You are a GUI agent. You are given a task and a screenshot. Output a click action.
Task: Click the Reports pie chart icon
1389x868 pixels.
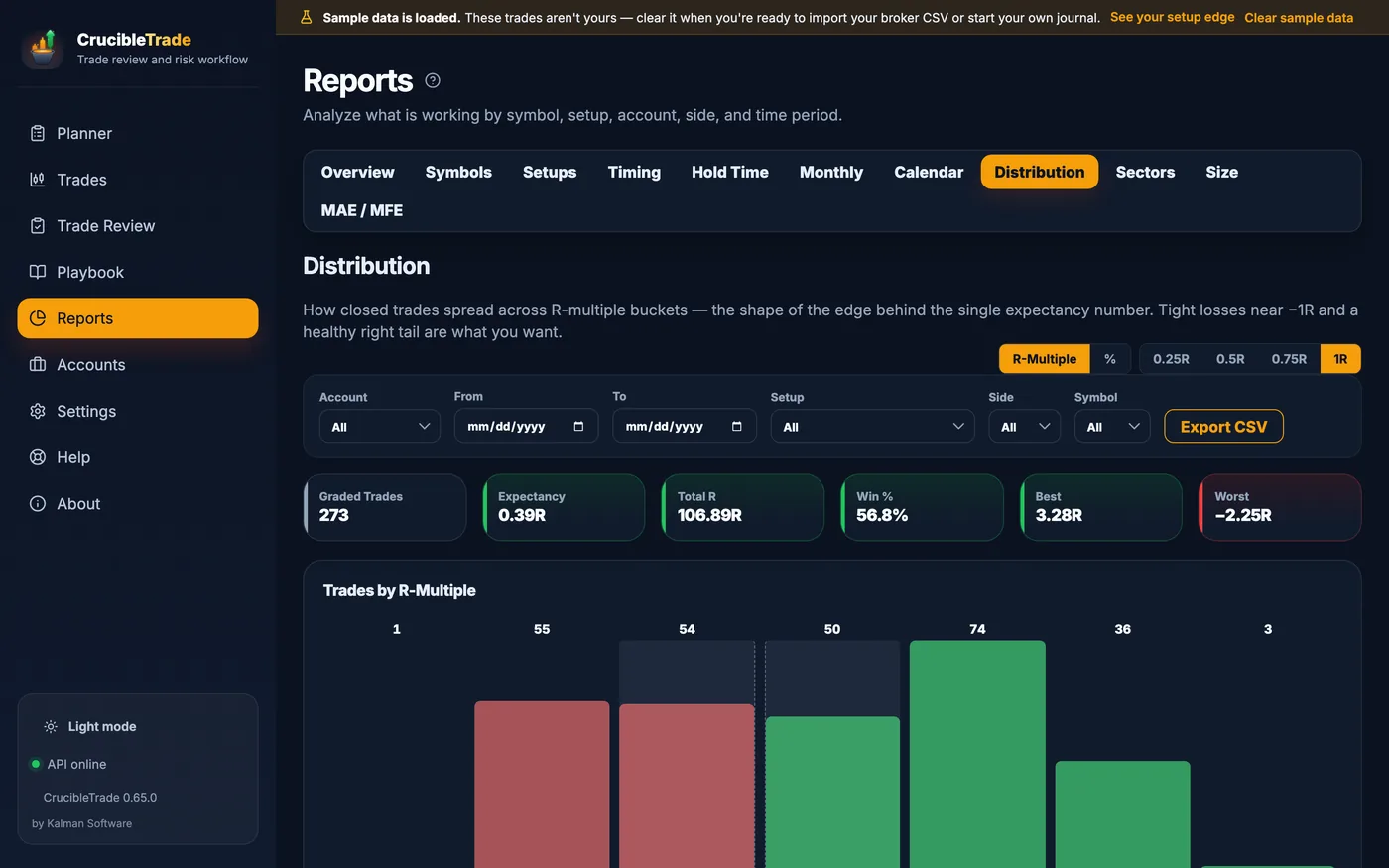coord(38,318)
